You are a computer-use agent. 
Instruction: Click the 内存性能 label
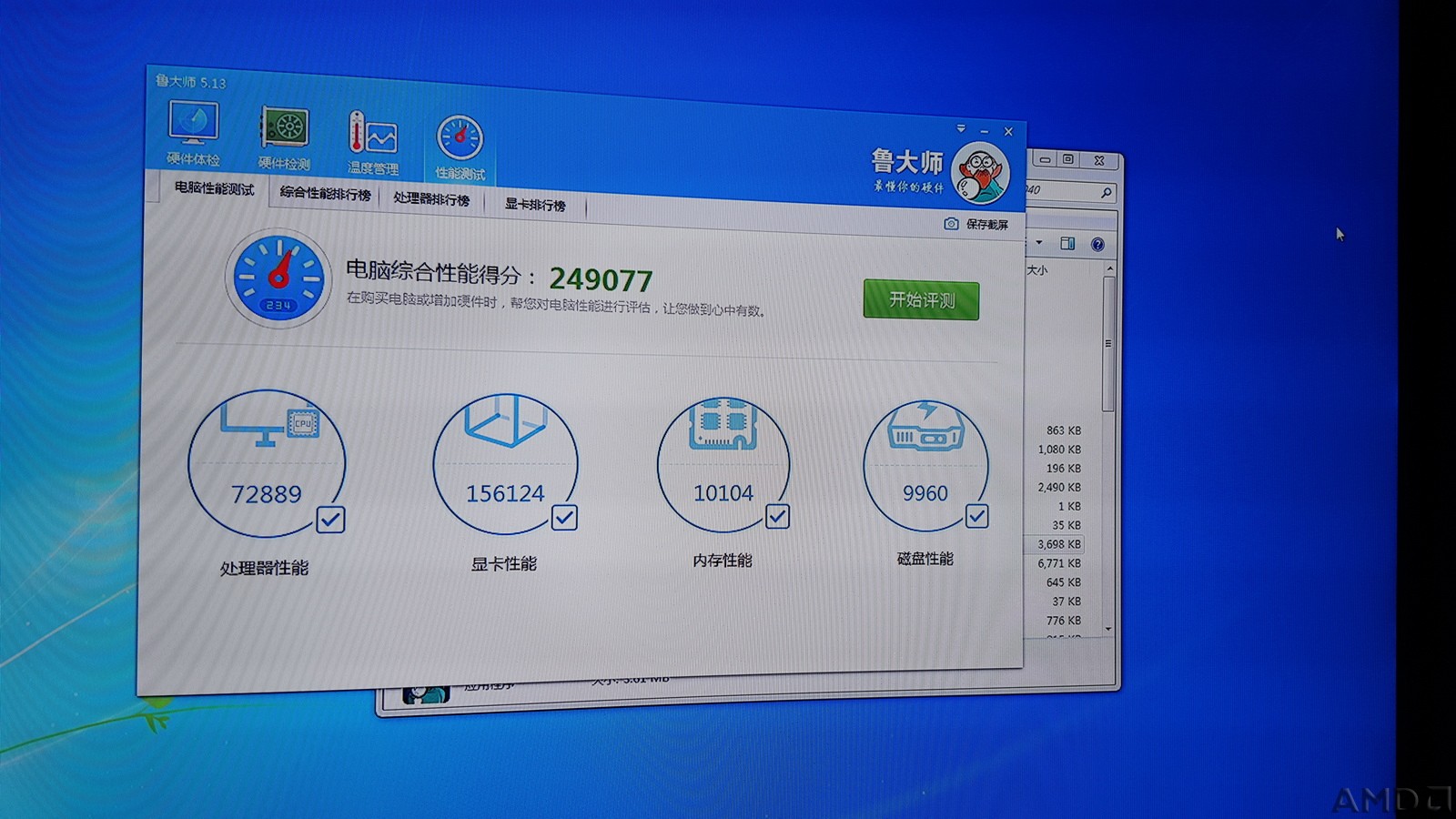723,561
